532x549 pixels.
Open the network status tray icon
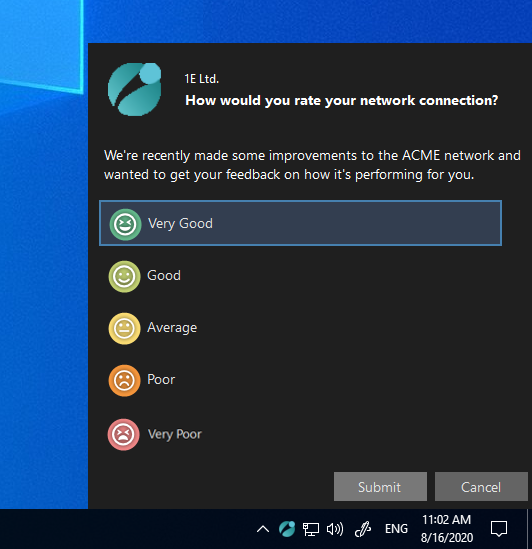(x=311, y=529)
